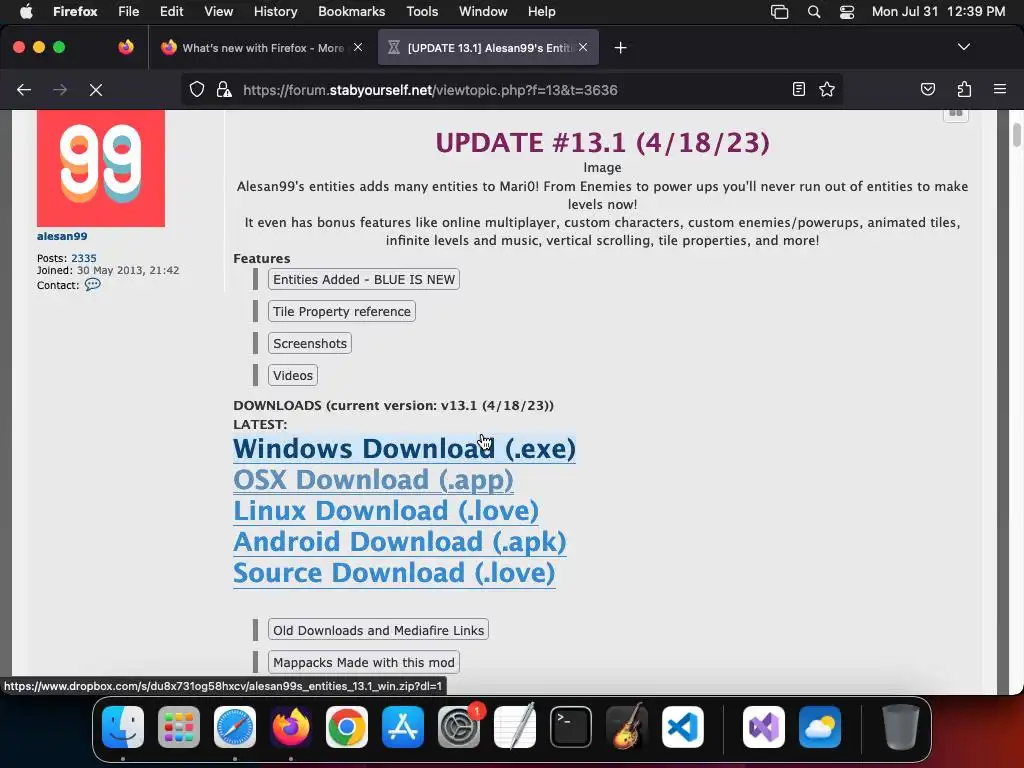Expand Mappacks Made with this mod
The height and width of the screenshot is (768, 1024).
(364, 662)
